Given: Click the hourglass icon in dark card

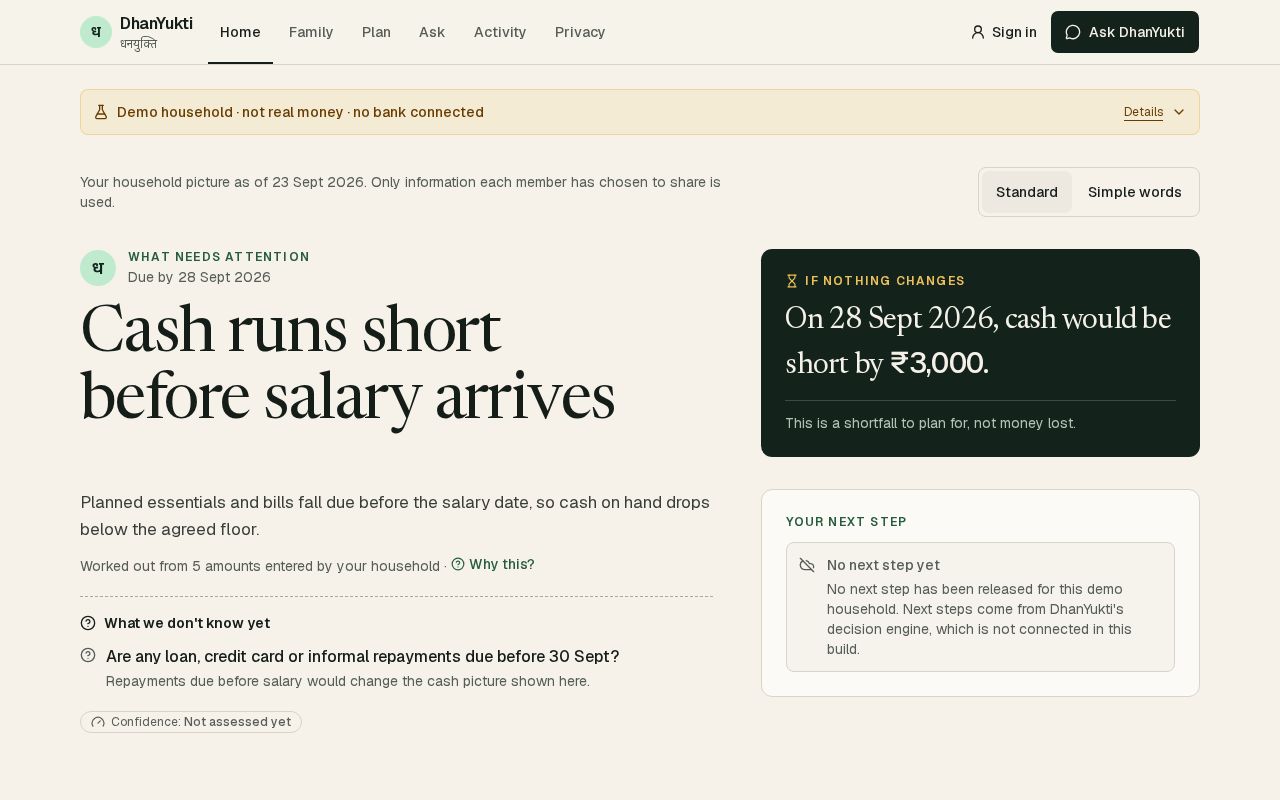Looking at the screenshot, I should click(792, 281).
